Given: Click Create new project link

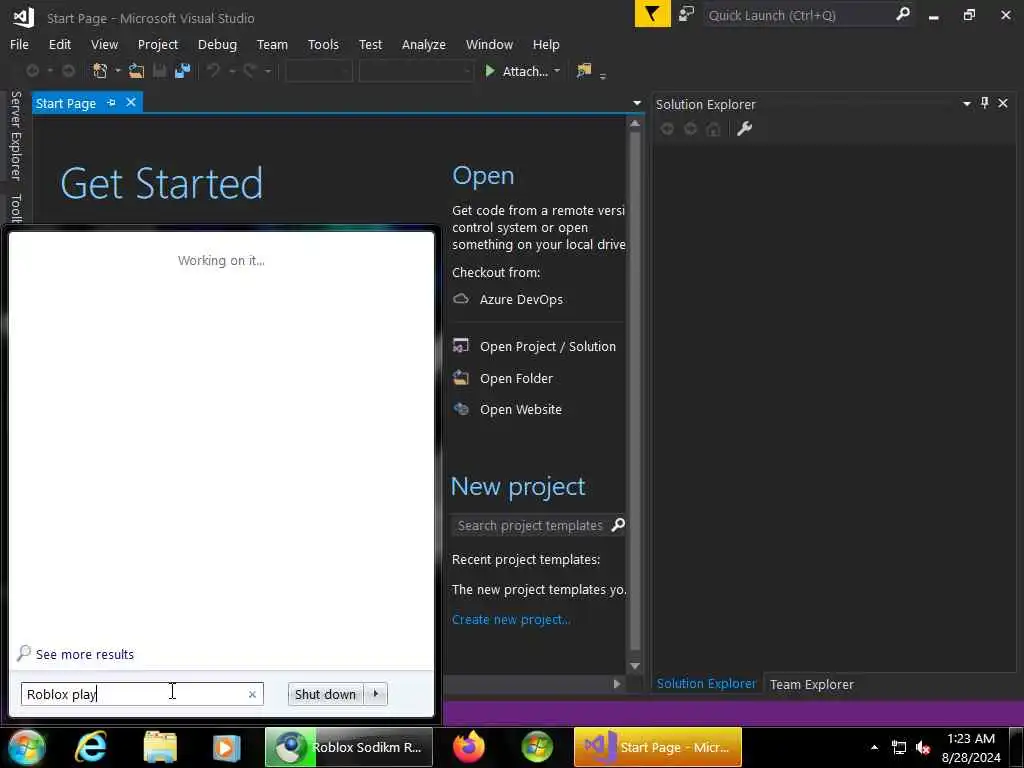Looking at the screenshot, I should (x=511, y=619).
